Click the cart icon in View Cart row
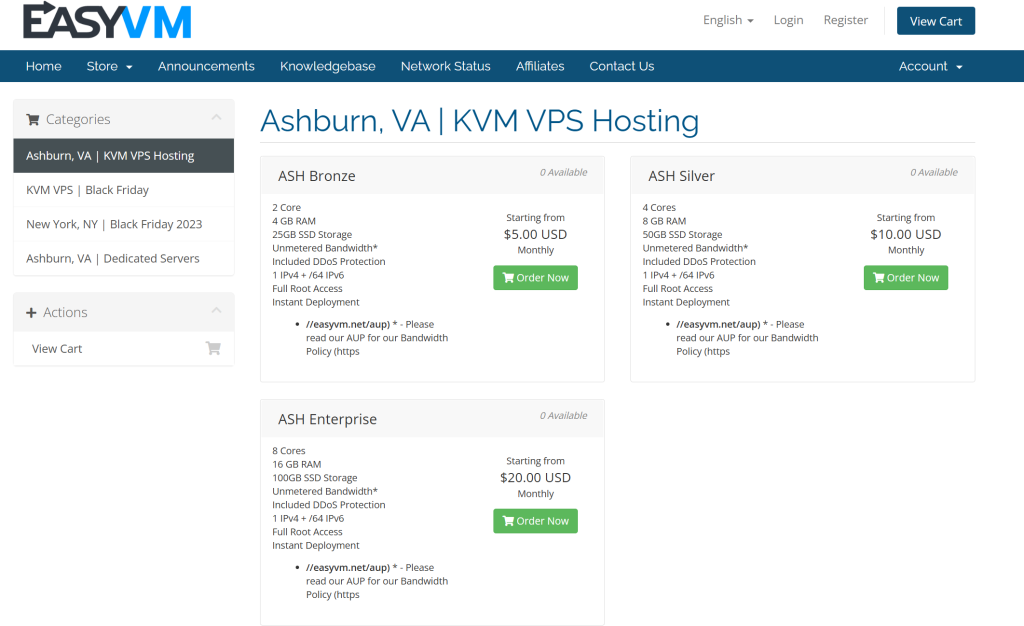 point(213,348)
